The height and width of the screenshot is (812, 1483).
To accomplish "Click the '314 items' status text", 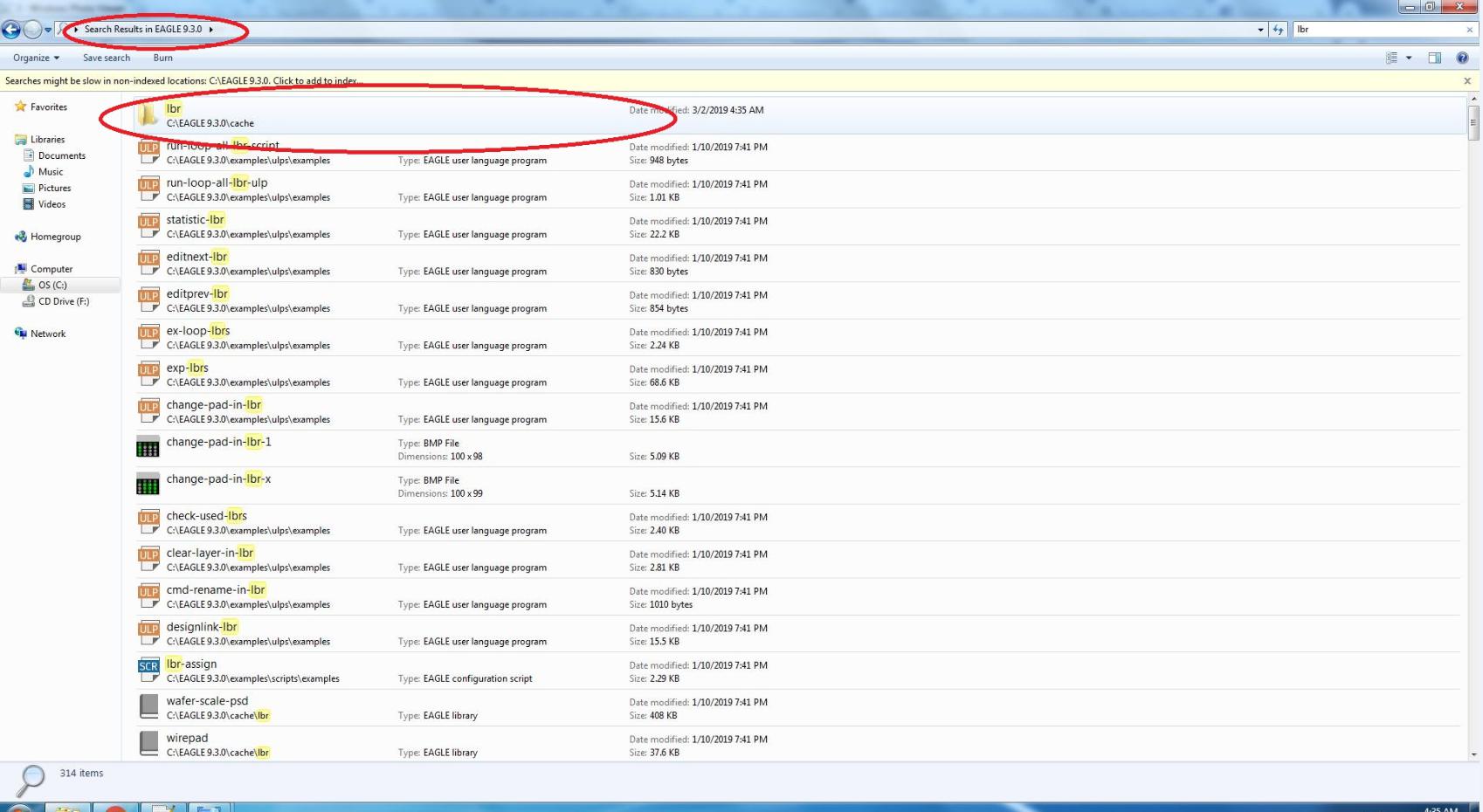I will (81, 774).
